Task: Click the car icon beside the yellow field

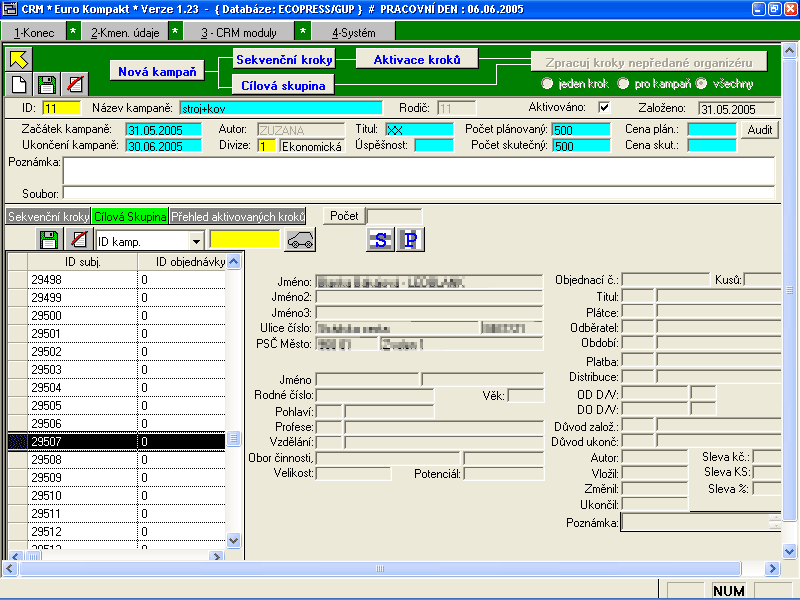Action: click(300, 239)
